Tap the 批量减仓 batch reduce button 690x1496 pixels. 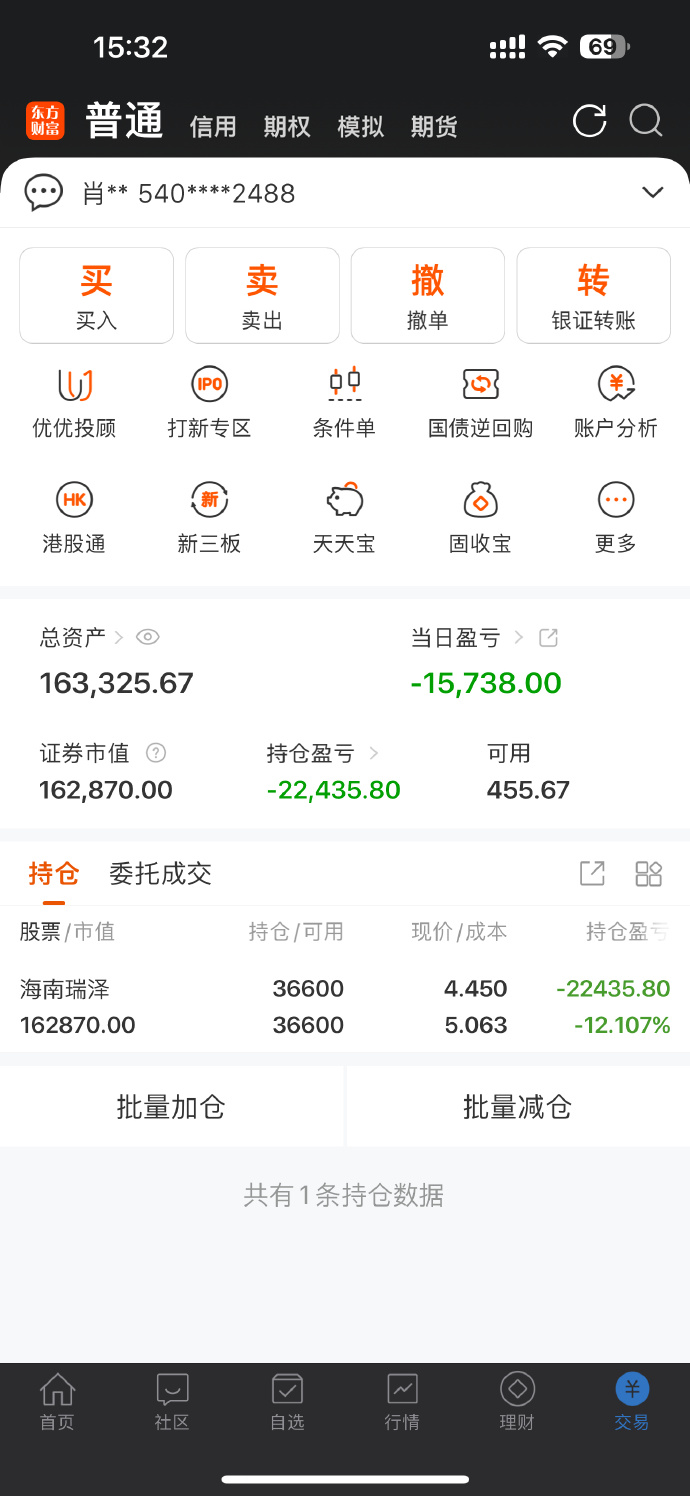tap(518, 1106)
